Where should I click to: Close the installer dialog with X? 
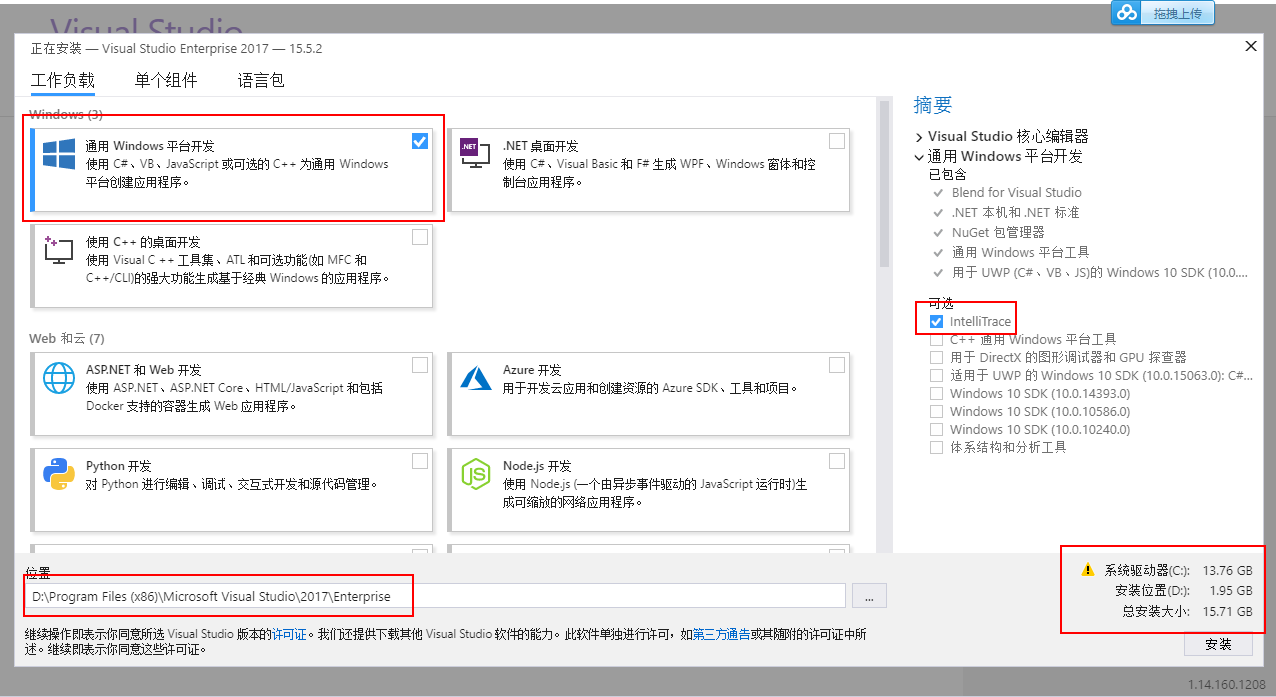pyautogui.click(x=1250, y=46)
